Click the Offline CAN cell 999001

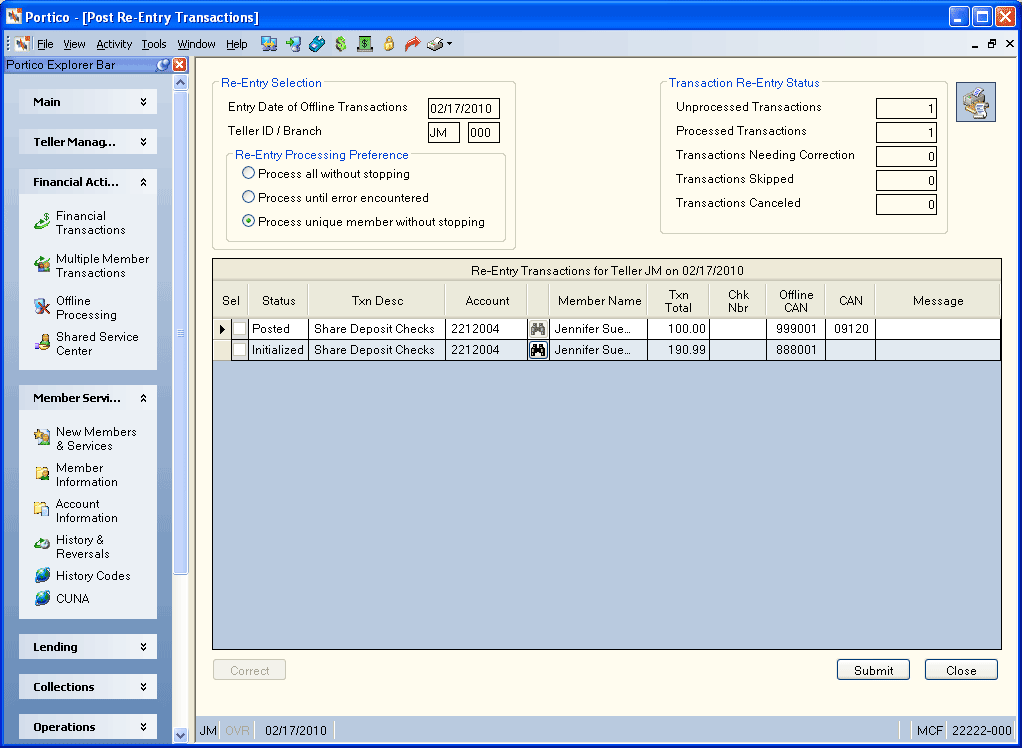pyautogui.click(x=796, y=328)
